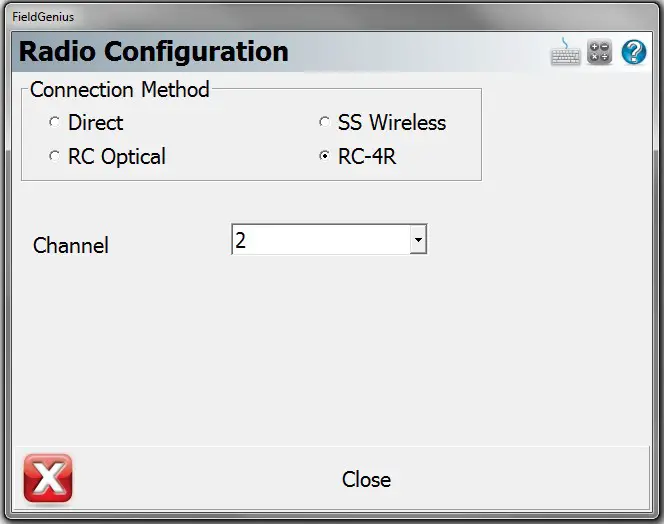The height and width of the screenshot is (524, 664).
Task: Click the empty area below Channel row
Action: coord(330,350)
